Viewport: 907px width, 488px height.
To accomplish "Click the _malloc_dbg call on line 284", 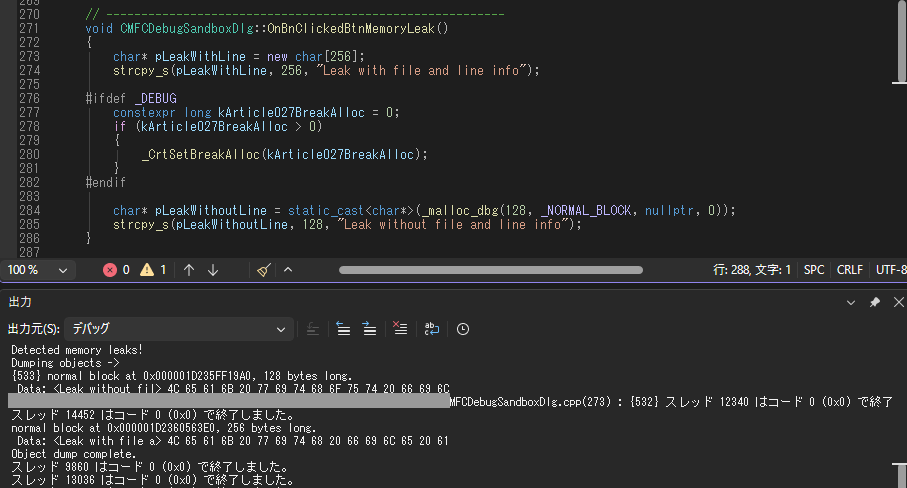I will pyautogui.click(x=460, y=210).
